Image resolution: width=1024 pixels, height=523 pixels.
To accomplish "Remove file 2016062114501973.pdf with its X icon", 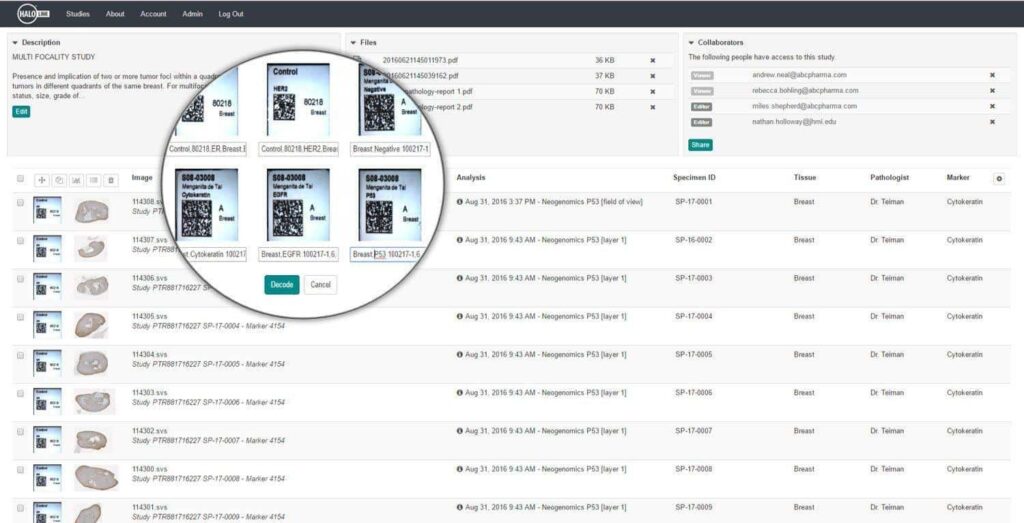I will [653, 60].
